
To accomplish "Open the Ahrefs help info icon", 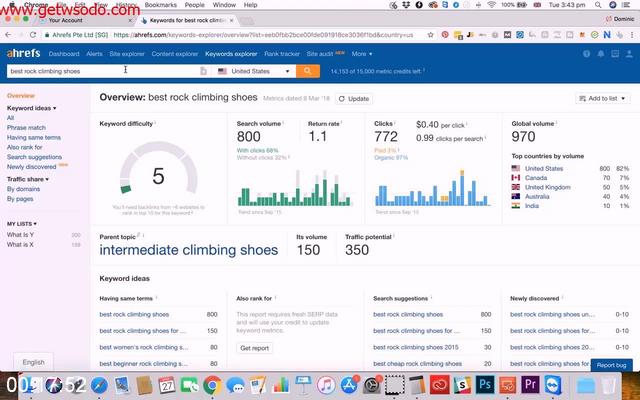I will click(x=587, y=53).
